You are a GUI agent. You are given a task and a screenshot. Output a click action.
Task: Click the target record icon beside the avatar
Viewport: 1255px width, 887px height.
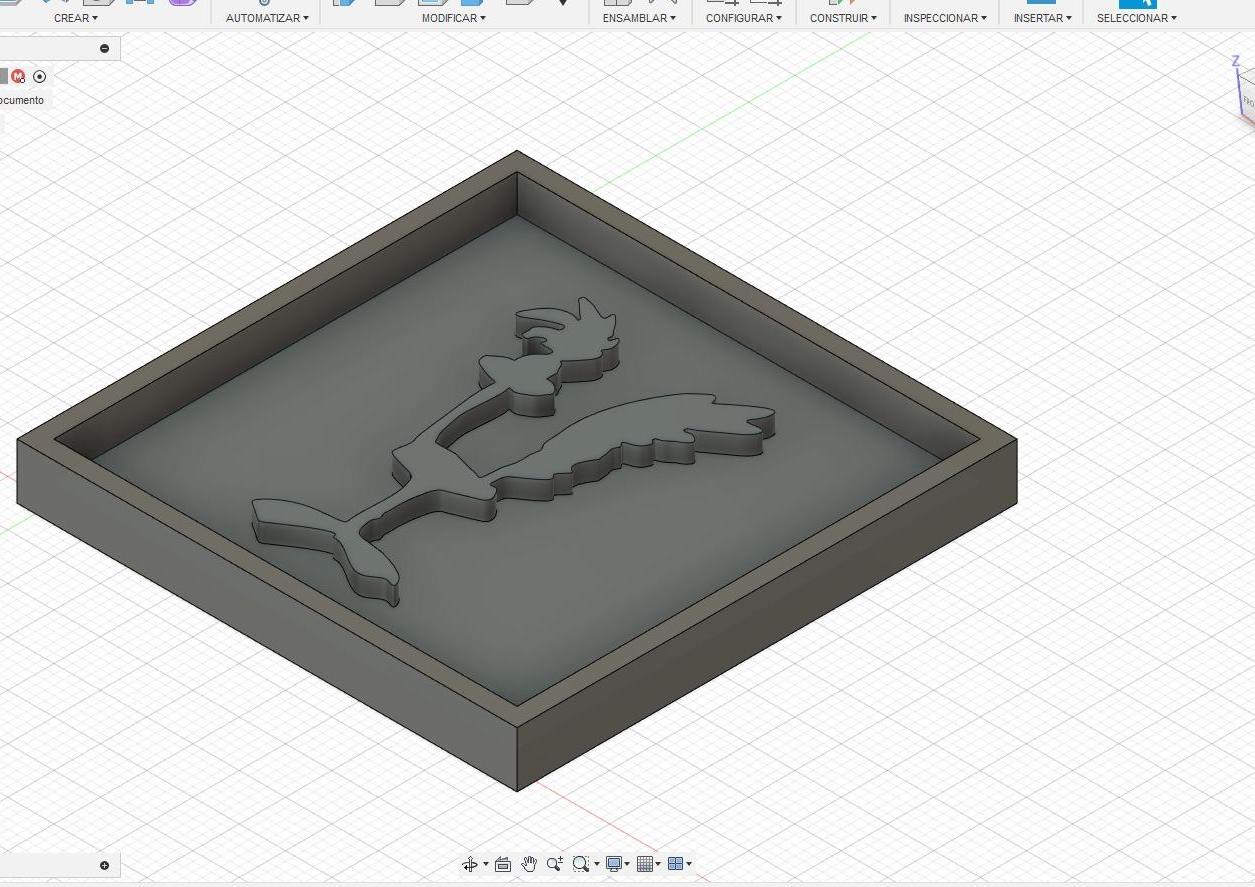point(40,76)
